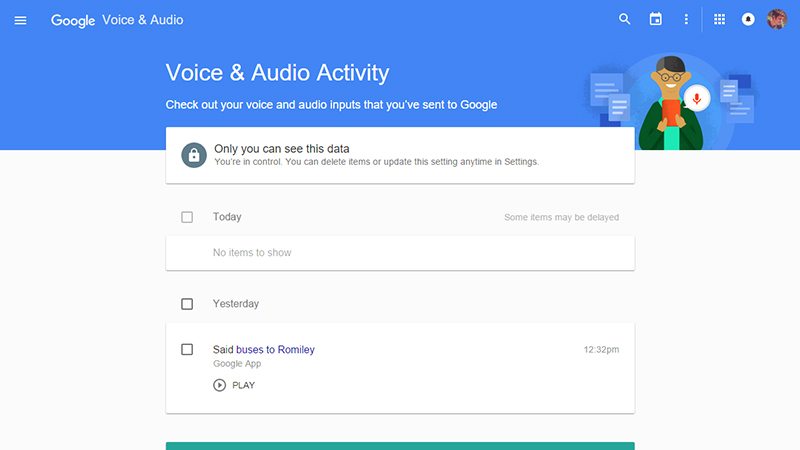
Task: Click the 'Yesterday' section label
Action: click(236, 304)
